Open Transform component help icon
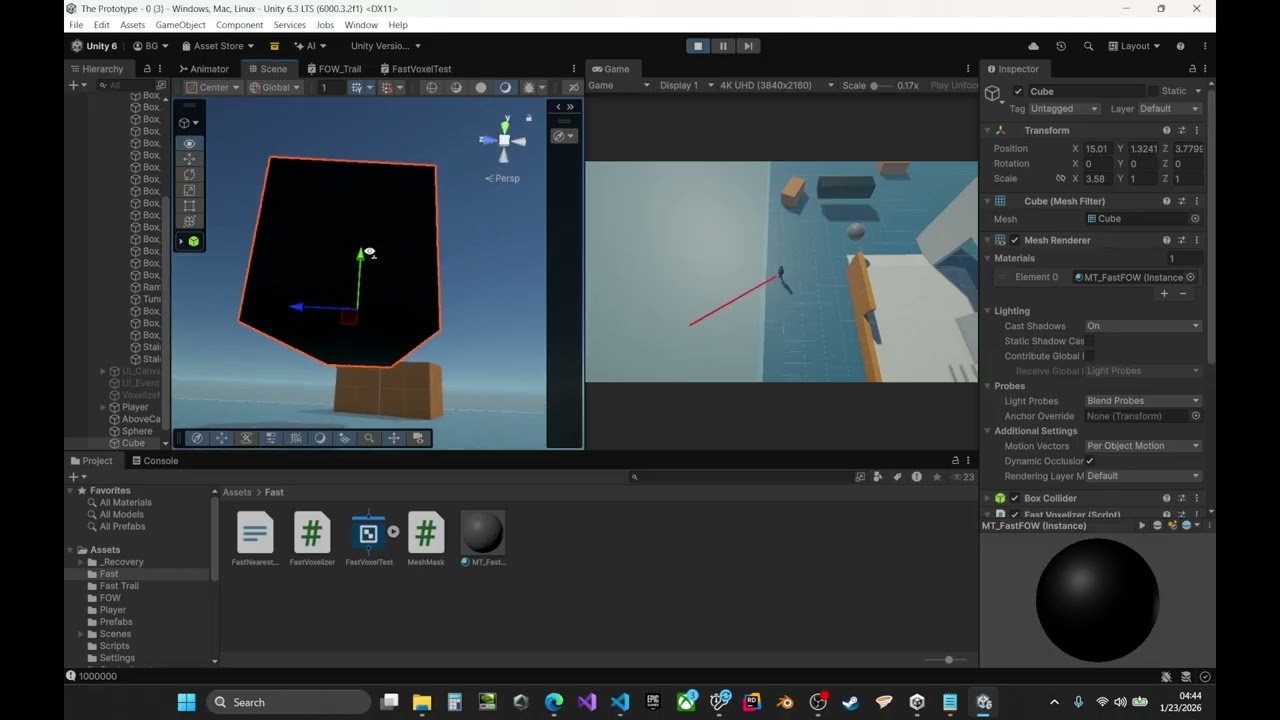 1166,130
